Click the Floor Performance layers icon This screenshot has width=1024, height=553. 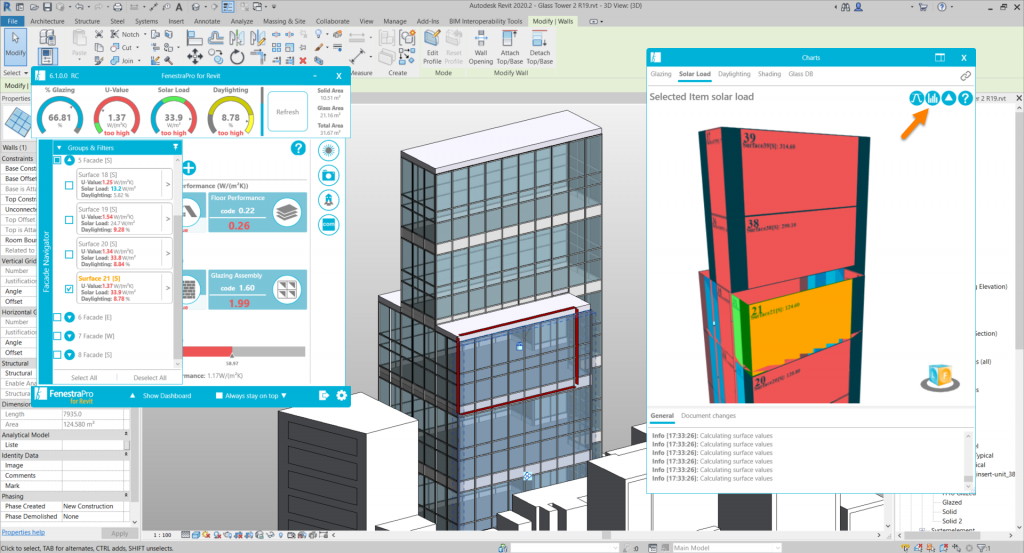(x=287, y=213)
